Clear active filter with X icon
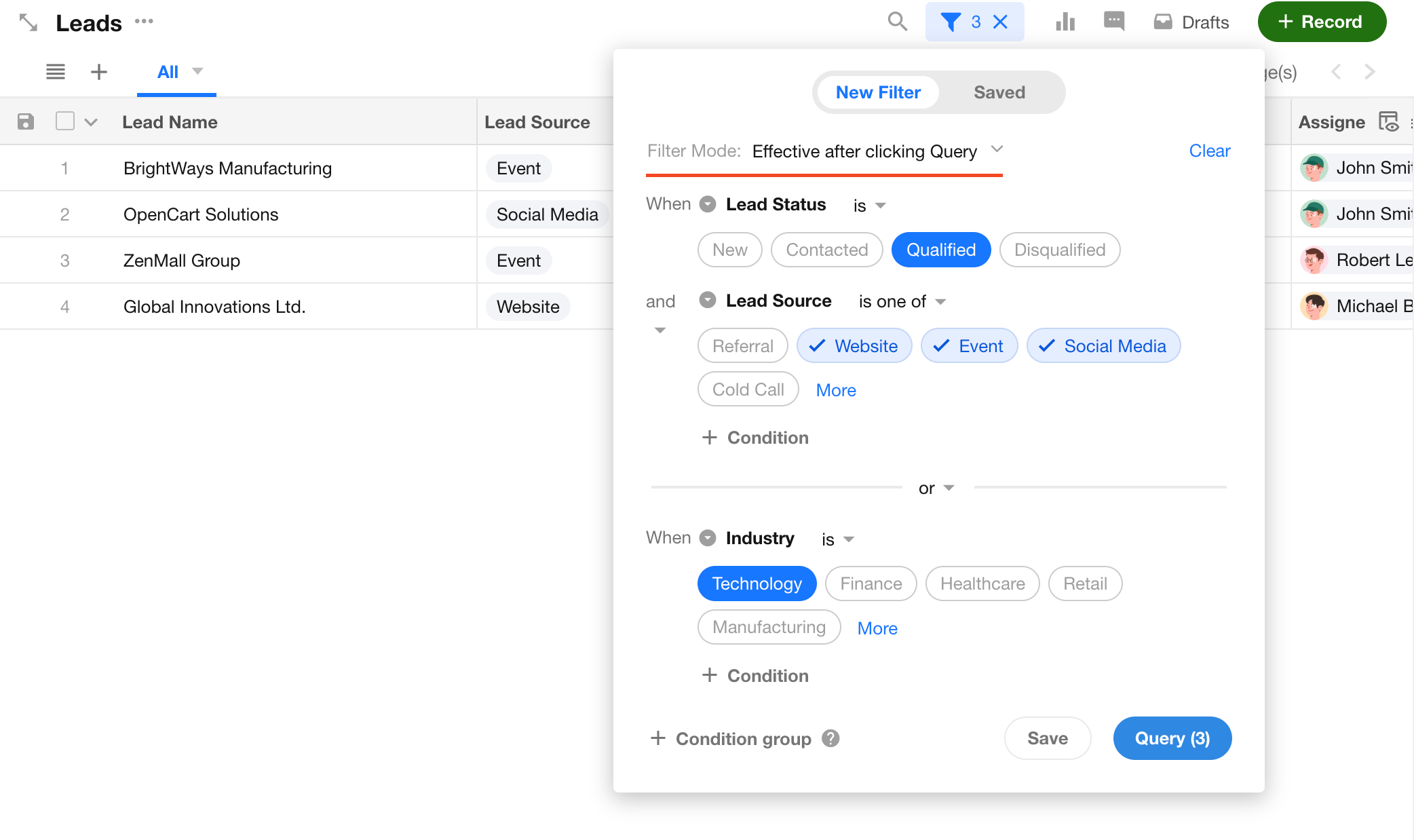Screen dimensions: 1414x840 tap(1000, 22)
